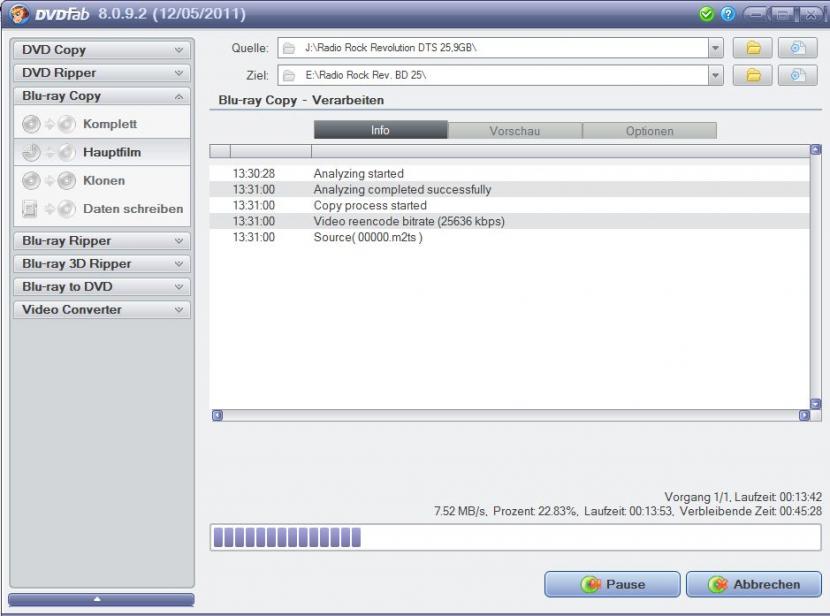830x616 pixels.
Task: Click the sidebar collapse arrow bar
Action: coord(101,600)
